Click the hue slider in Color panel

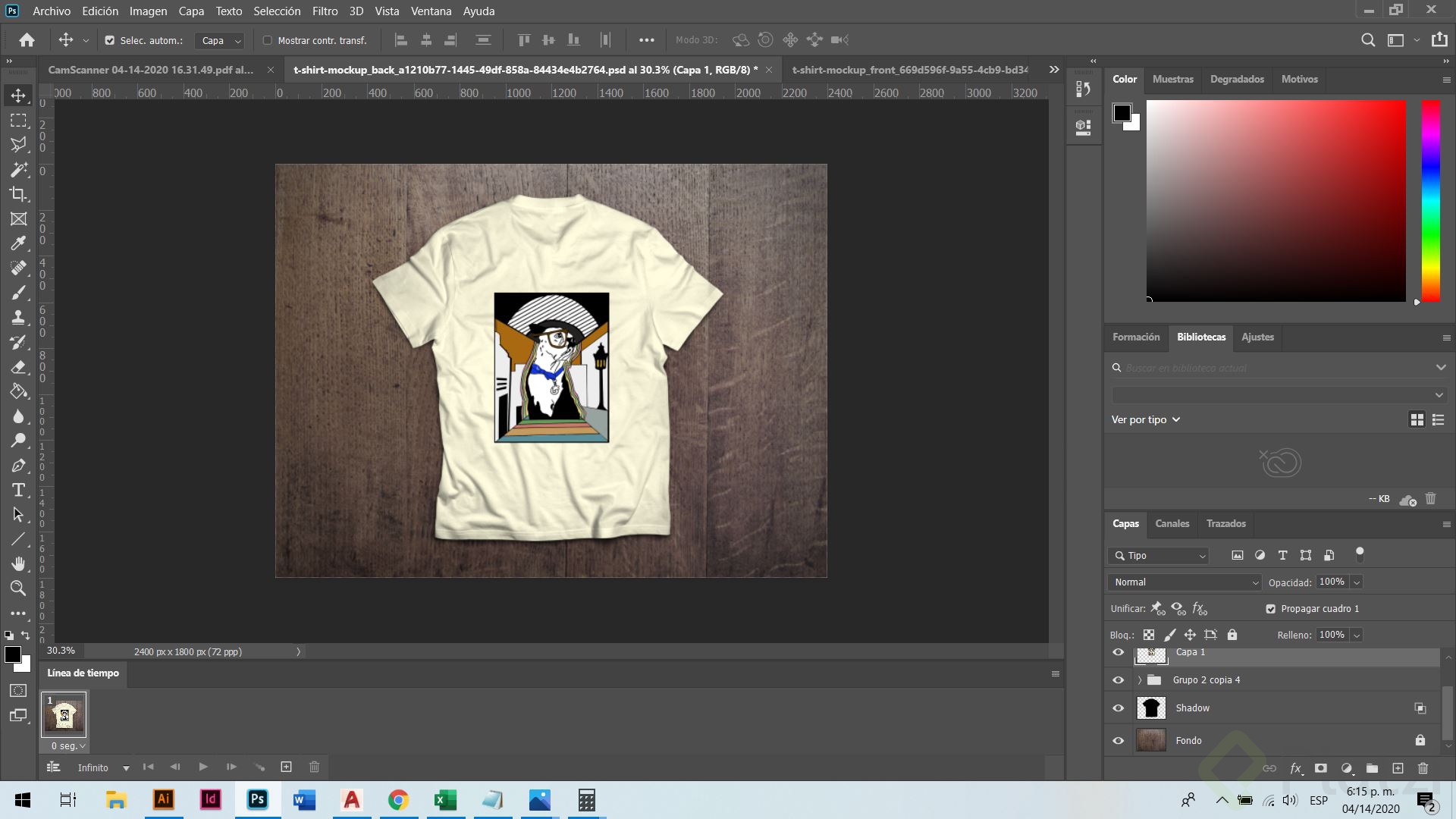point(1430,201)
